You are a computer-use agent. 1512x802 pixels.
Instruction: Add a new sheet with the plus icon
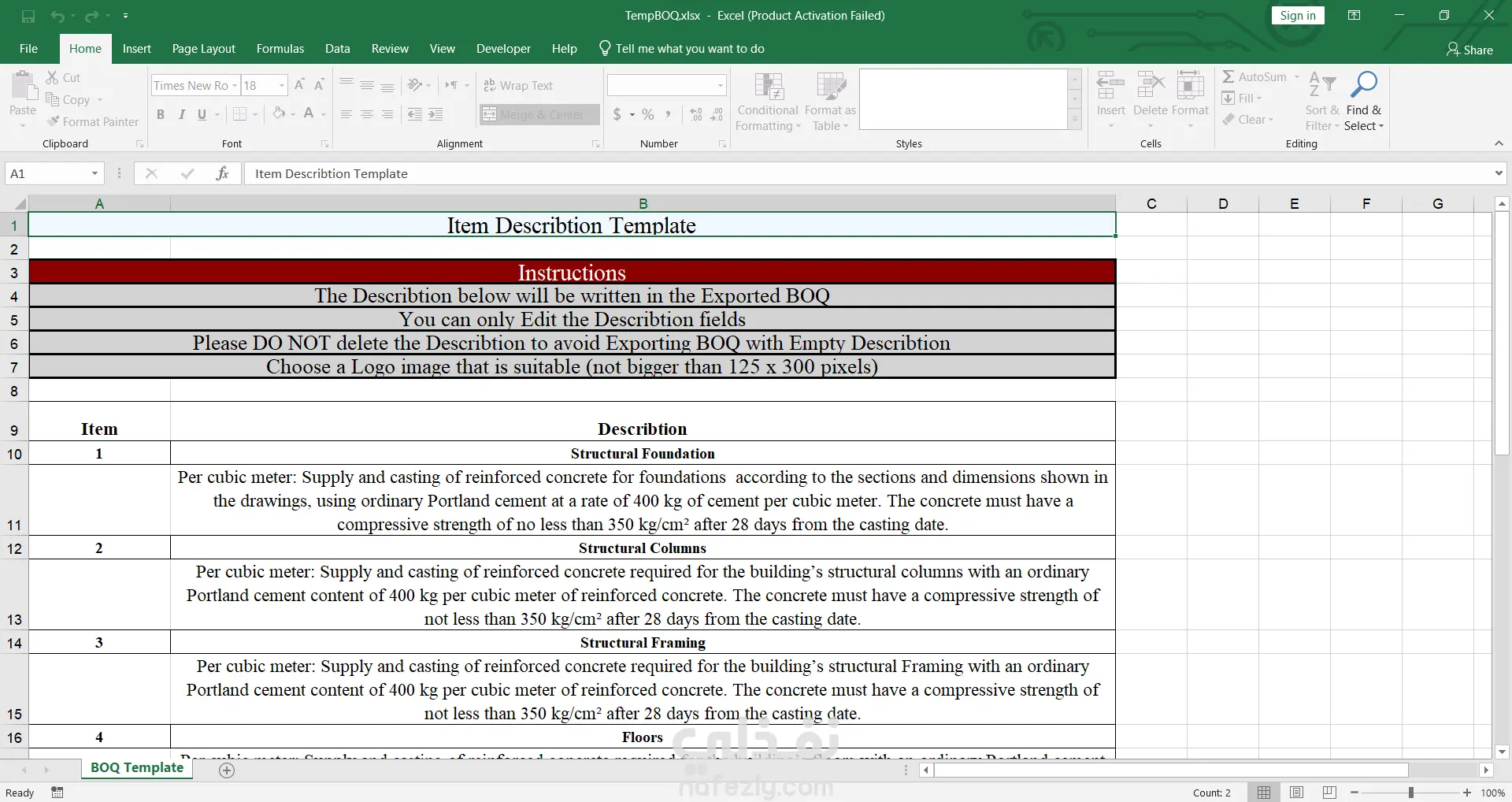pyautogui.click(x=227, y=770)
